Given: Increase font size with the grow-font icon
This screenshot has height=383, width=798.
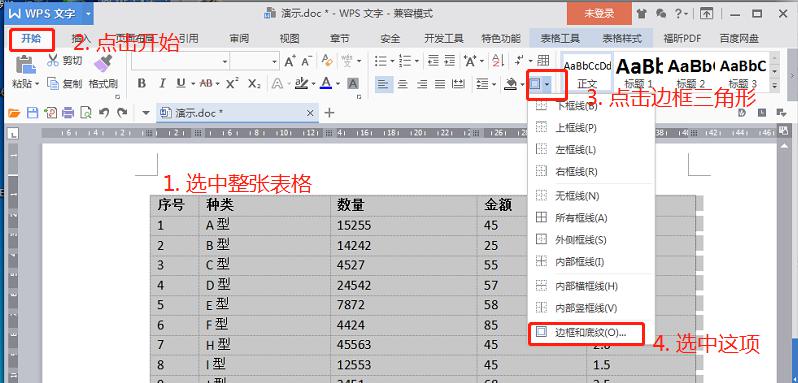Looking at the screenshot, I should coord(290,62).
